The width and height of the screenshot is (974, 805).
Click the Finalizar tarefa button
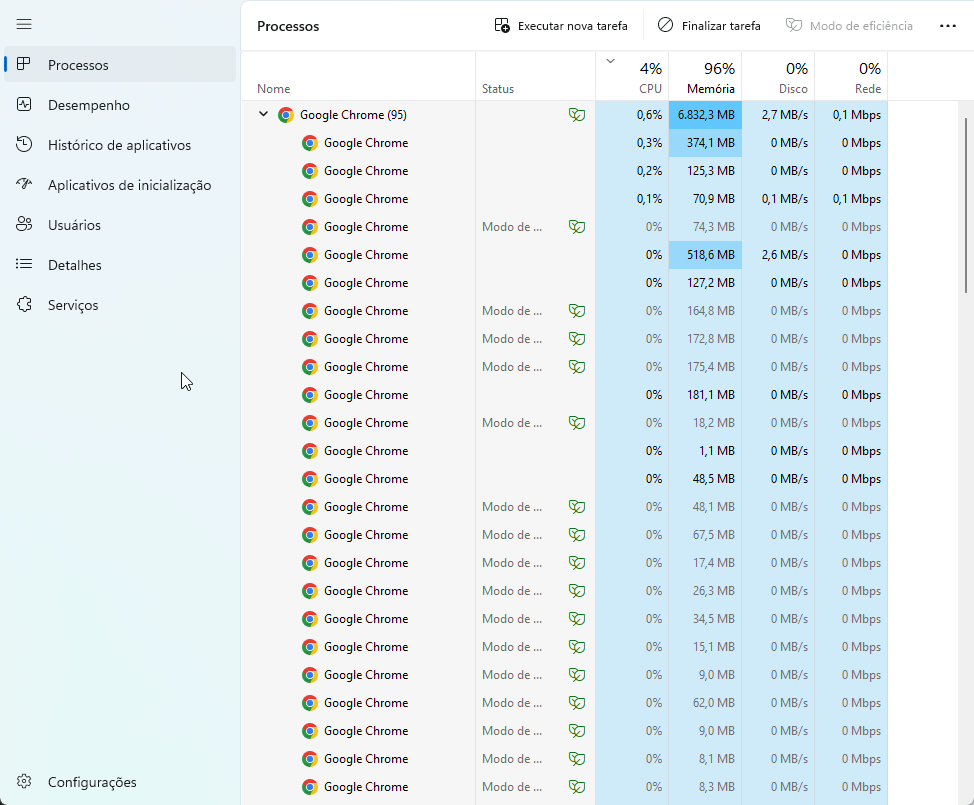point(709,25)
